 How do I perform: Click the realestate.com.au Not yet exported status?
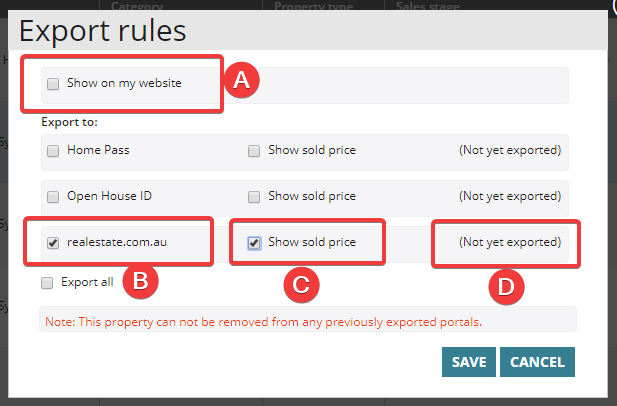point(509,242)
